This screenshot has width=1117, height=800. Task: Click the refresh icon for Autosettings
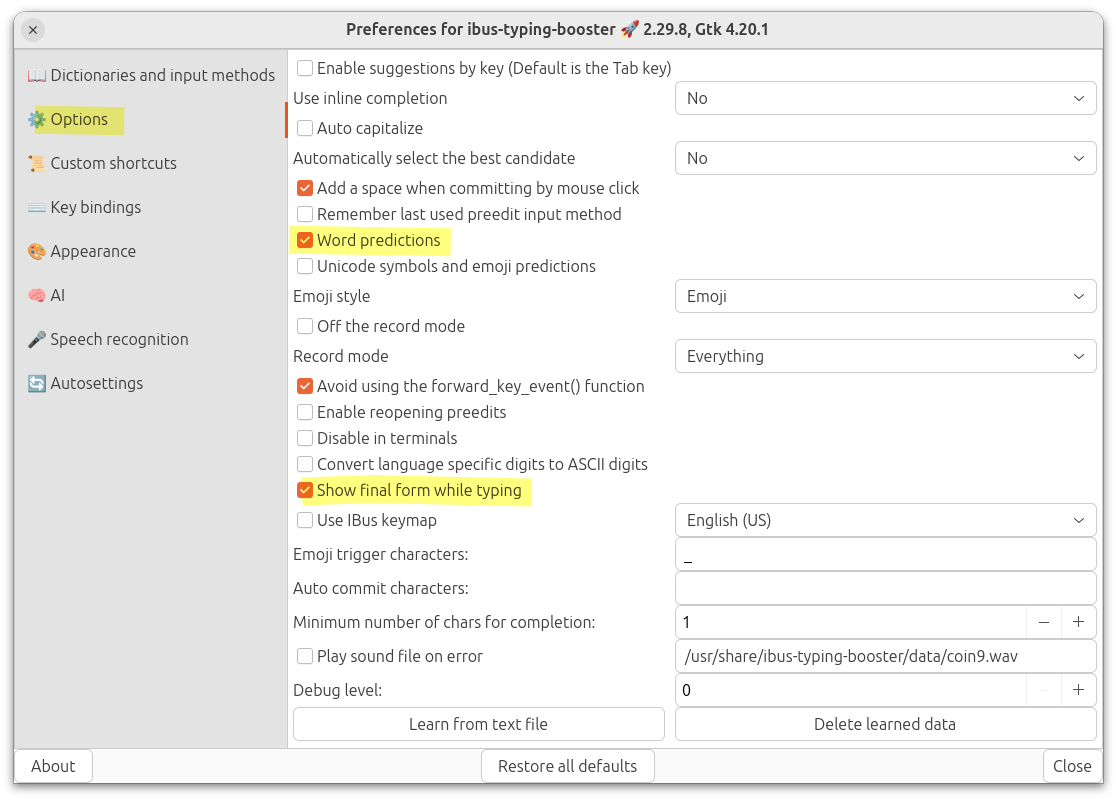(37, 384)
